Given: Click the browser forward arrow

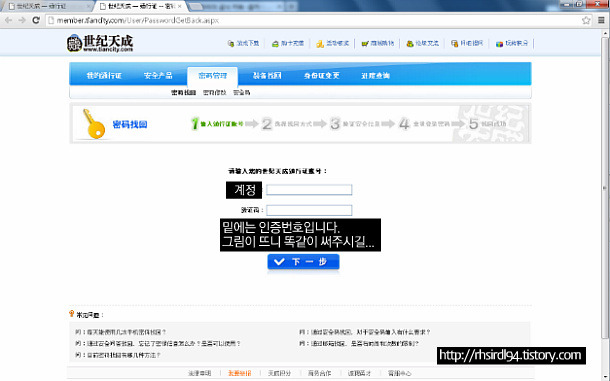Looking at the screenshot, I should click(x=22, y=20).
